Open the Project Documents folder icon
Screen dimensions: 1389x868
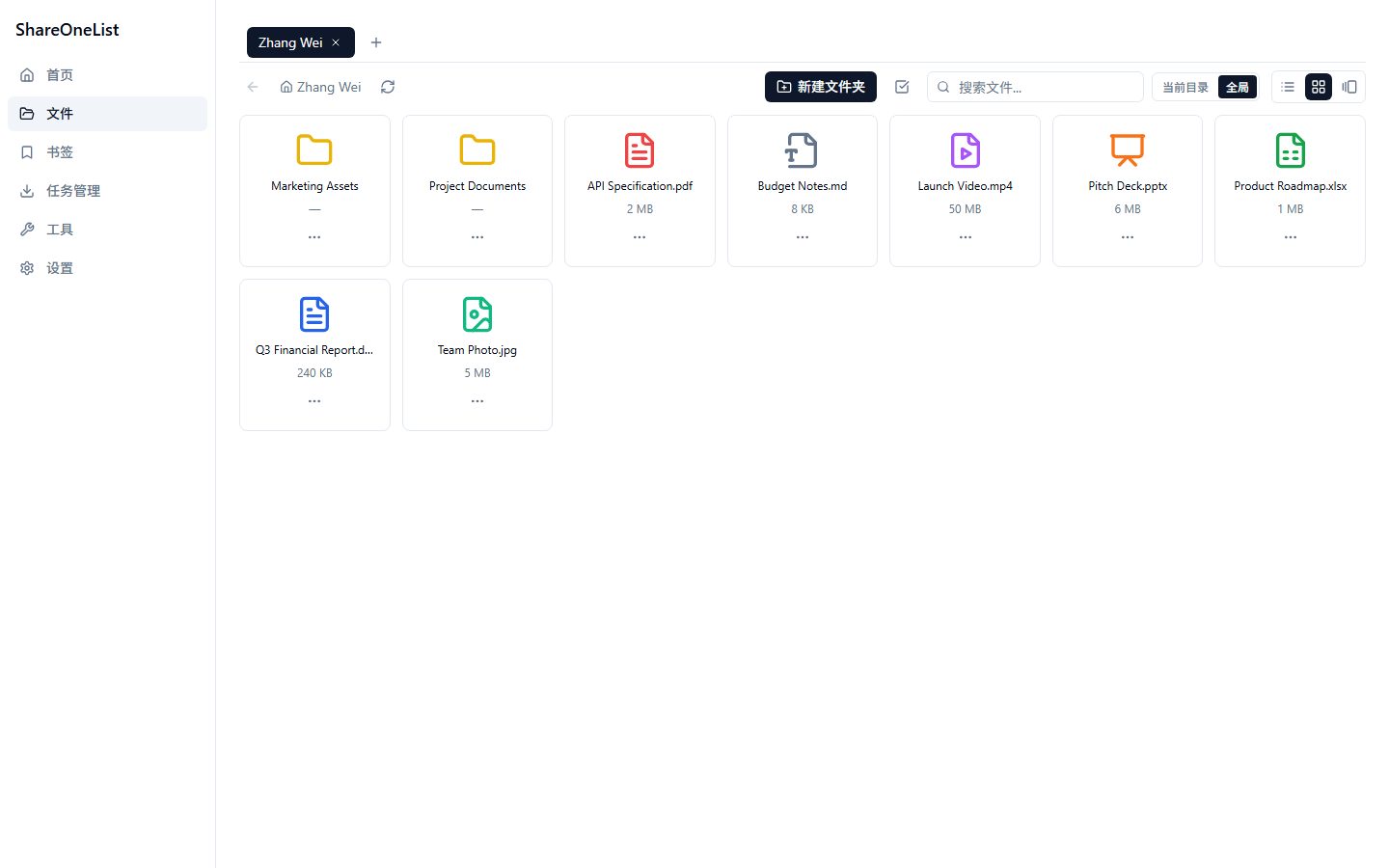coord(477,150)
